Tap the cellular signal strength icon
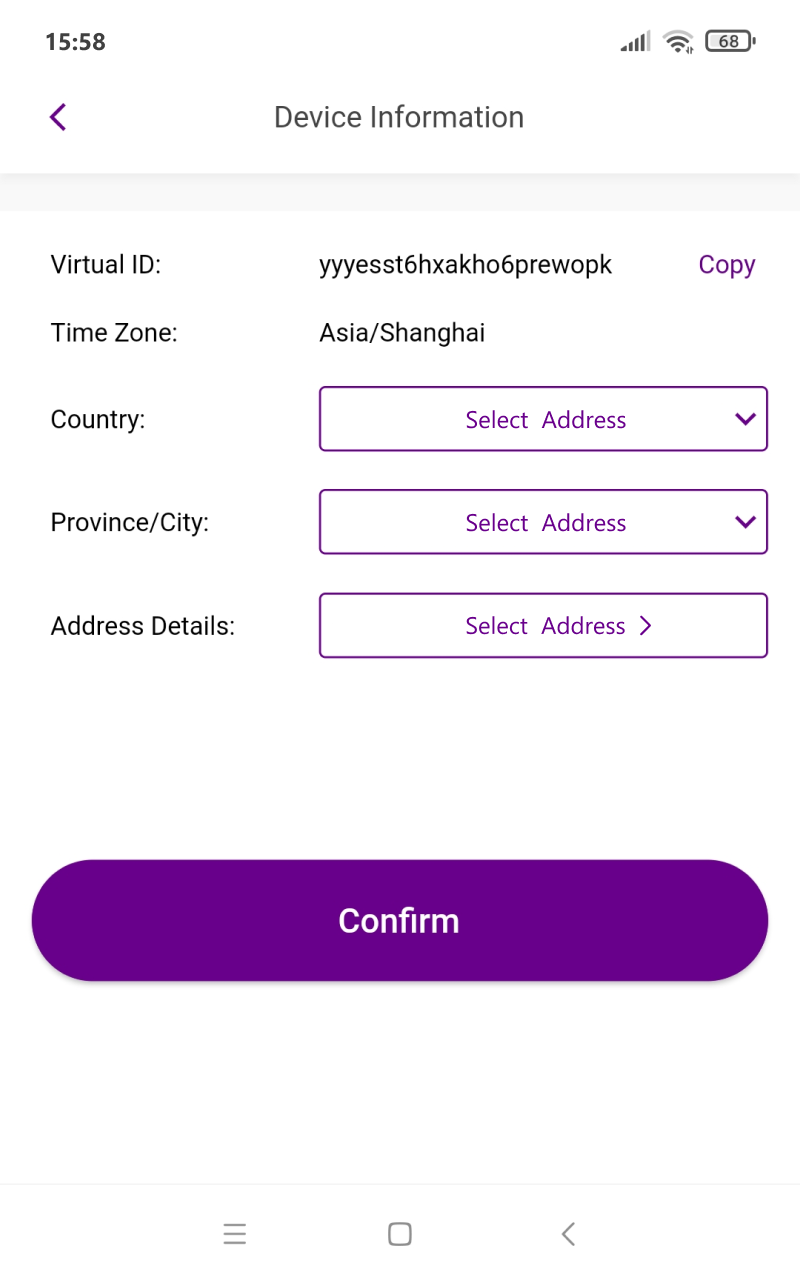The height and width of the screenshot is (1280, 800). [635, 42]
